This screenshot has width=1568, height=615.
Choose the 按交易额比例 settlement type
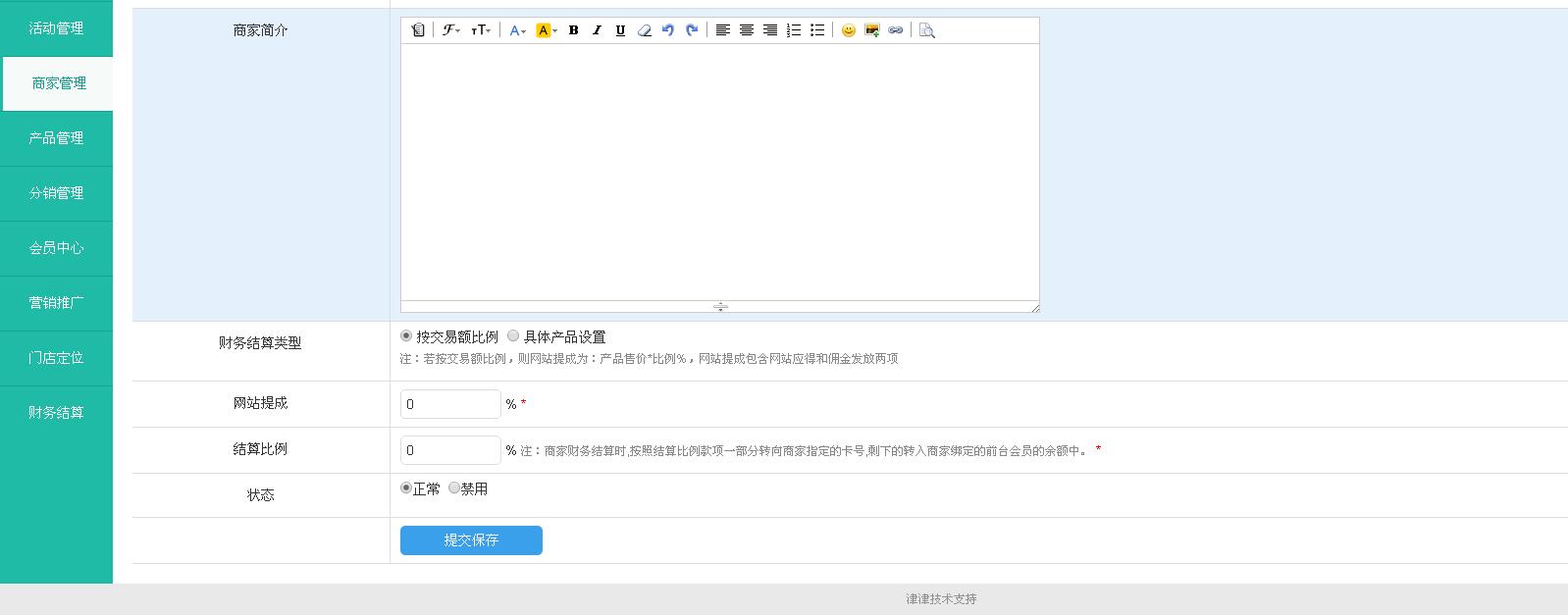406,336
